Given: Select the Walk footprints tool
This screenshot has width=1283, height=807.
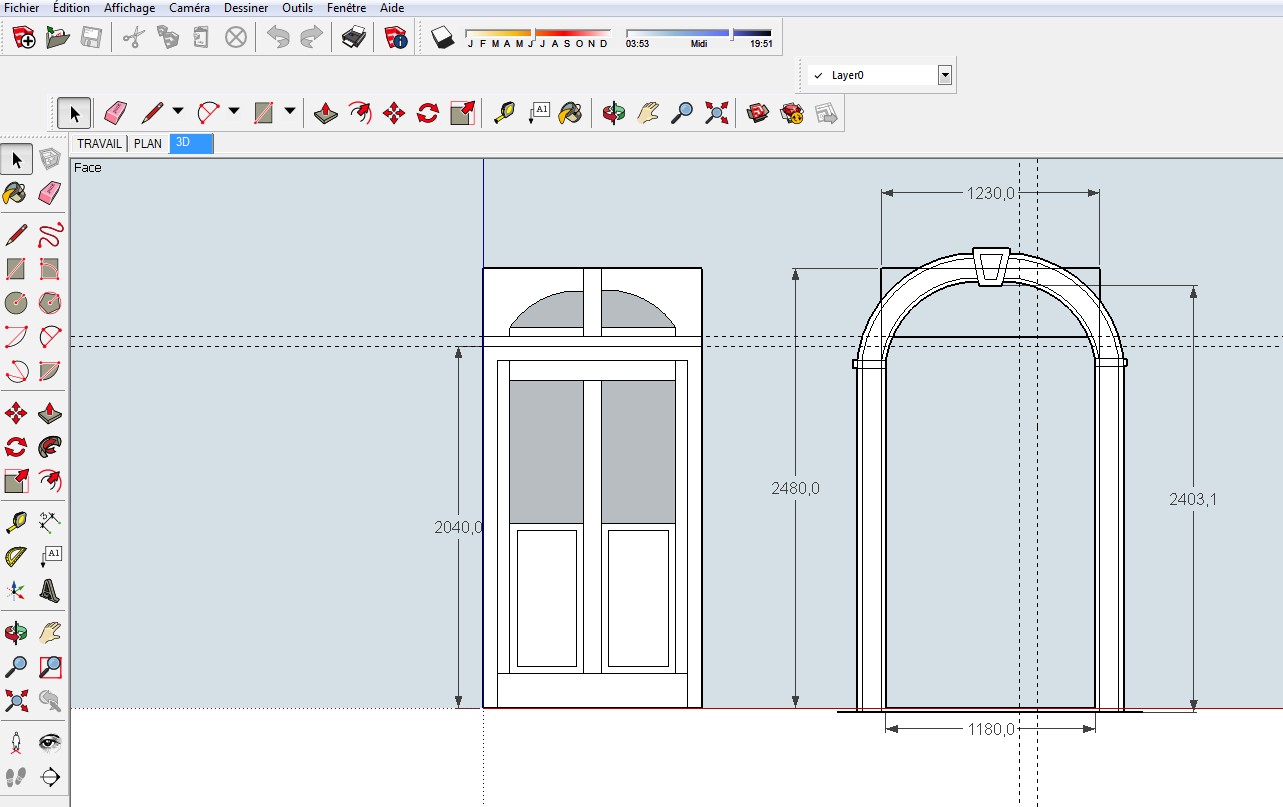Looking at the screenshot, I should (x=16, y=777).
